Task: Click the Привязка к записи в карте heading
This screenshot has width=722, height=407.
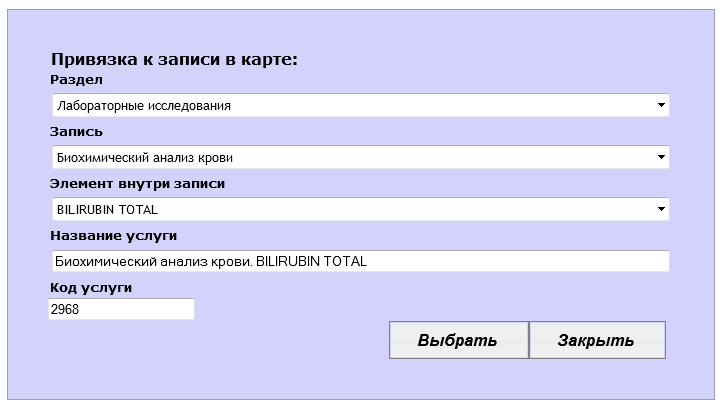Action: coord(174,59)
